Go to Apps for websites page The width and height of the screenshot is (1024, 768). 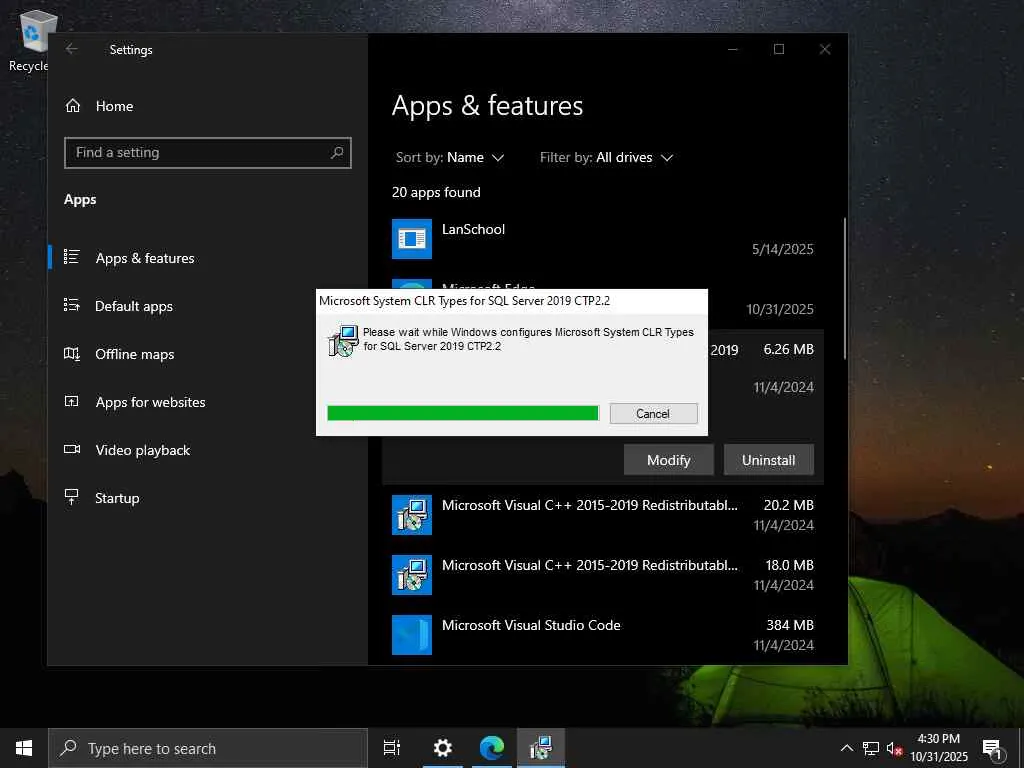[150, 402]
